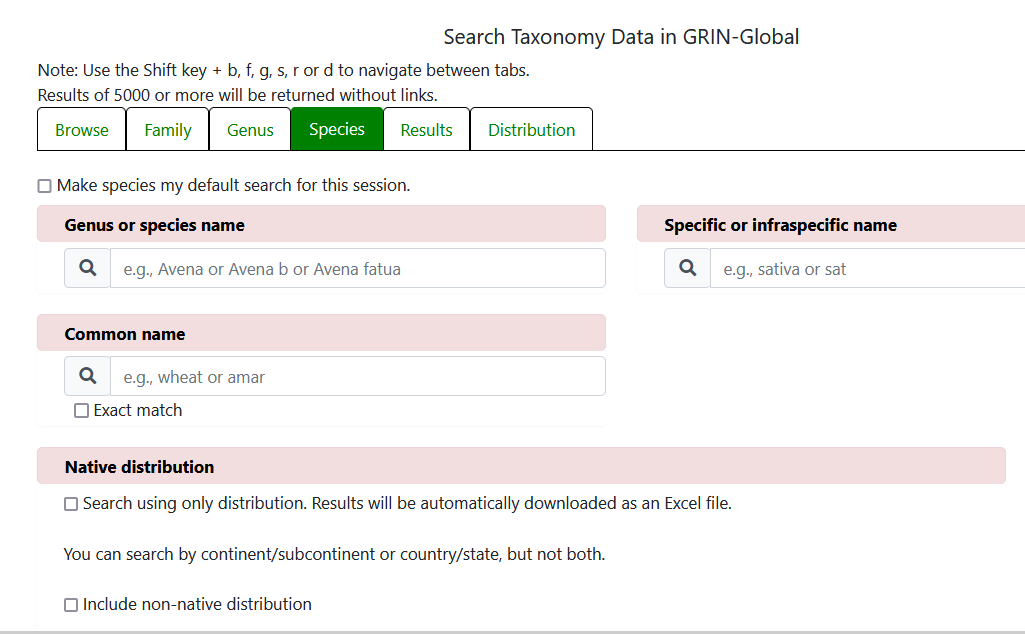Check Search using only distribution option

click(x=71, y=504)
